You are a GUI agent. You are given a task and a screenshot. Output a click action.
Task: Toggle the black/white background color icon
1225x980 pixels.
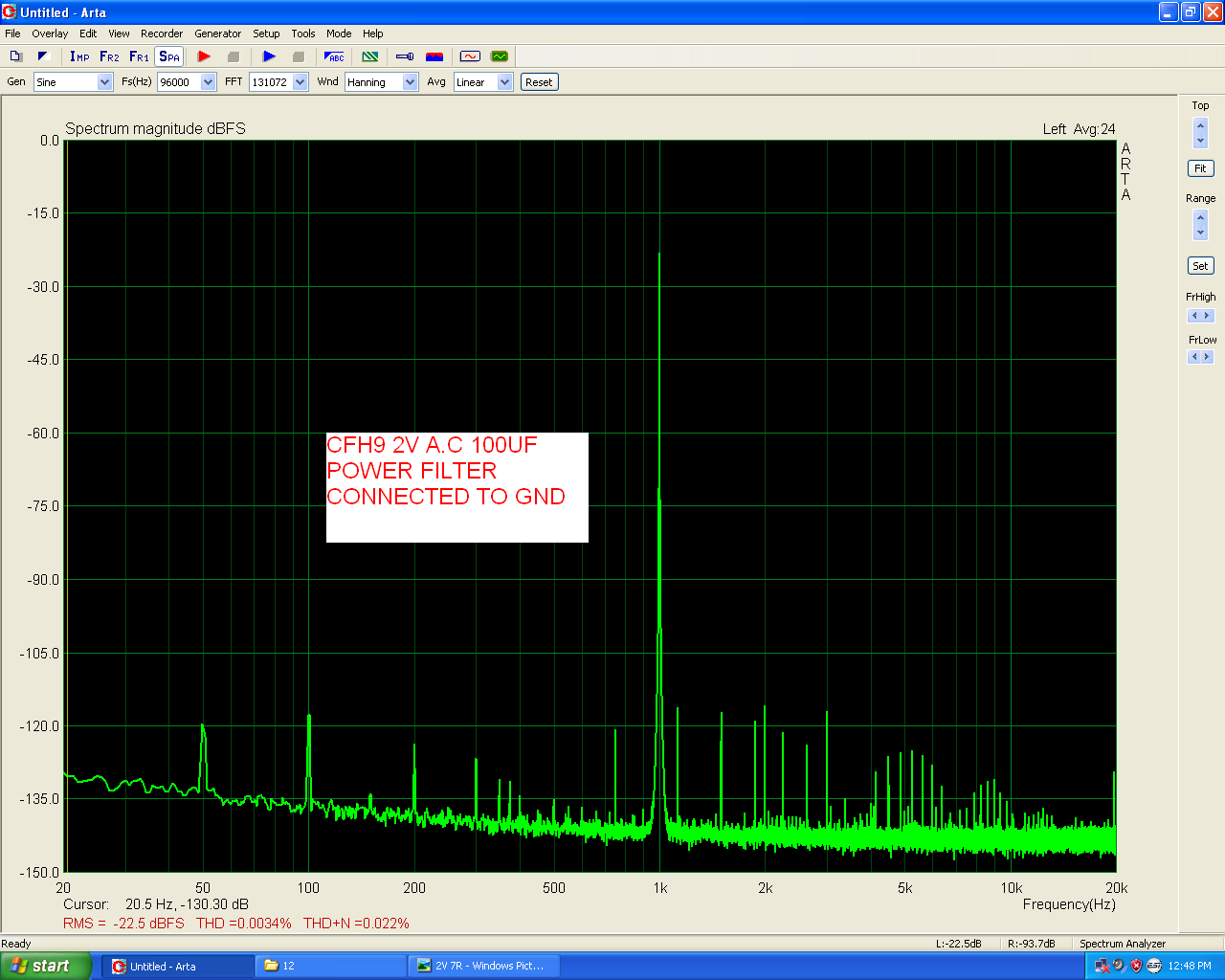tap(43, 56)
